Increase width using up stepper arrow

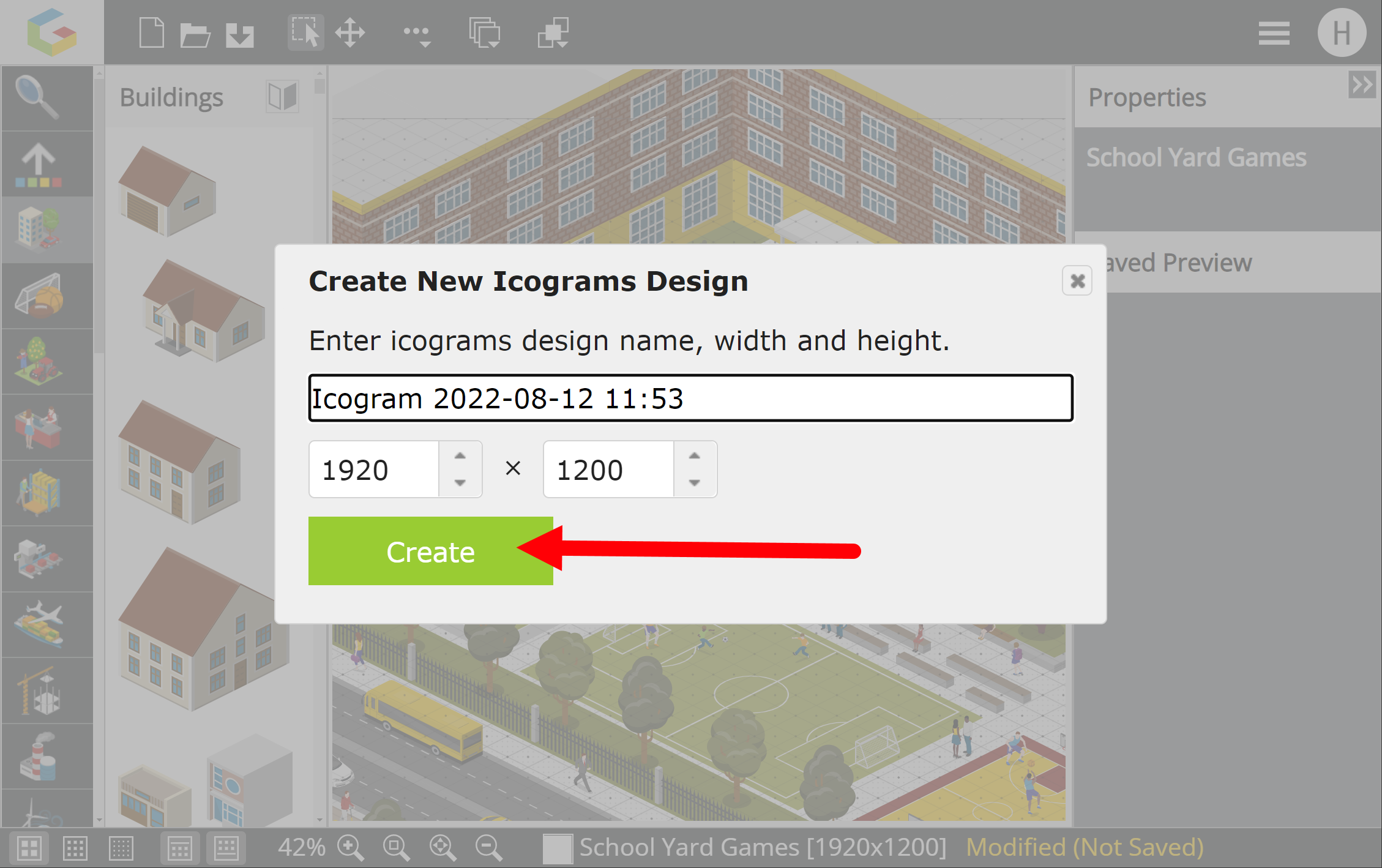[460, 456]
